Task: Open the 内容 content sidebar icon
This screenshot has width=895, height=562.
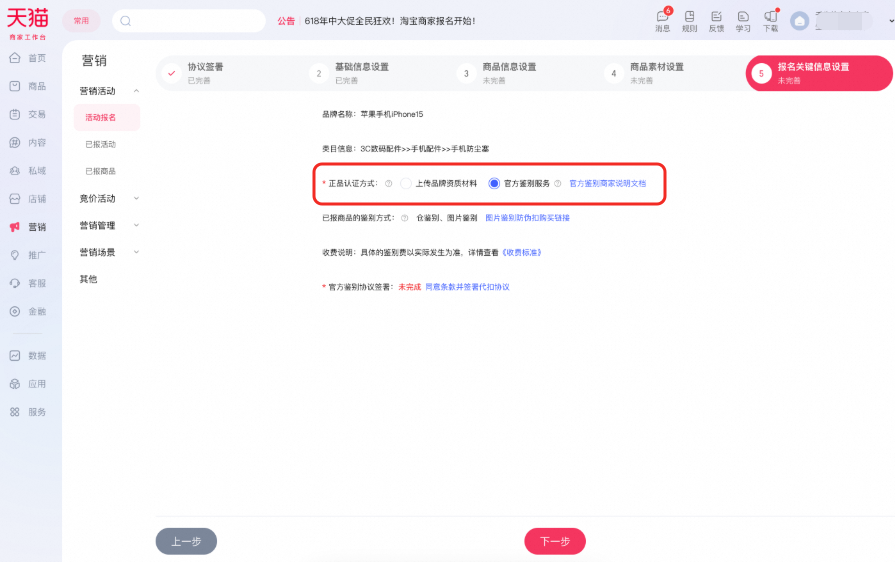Action: point(15,143)
